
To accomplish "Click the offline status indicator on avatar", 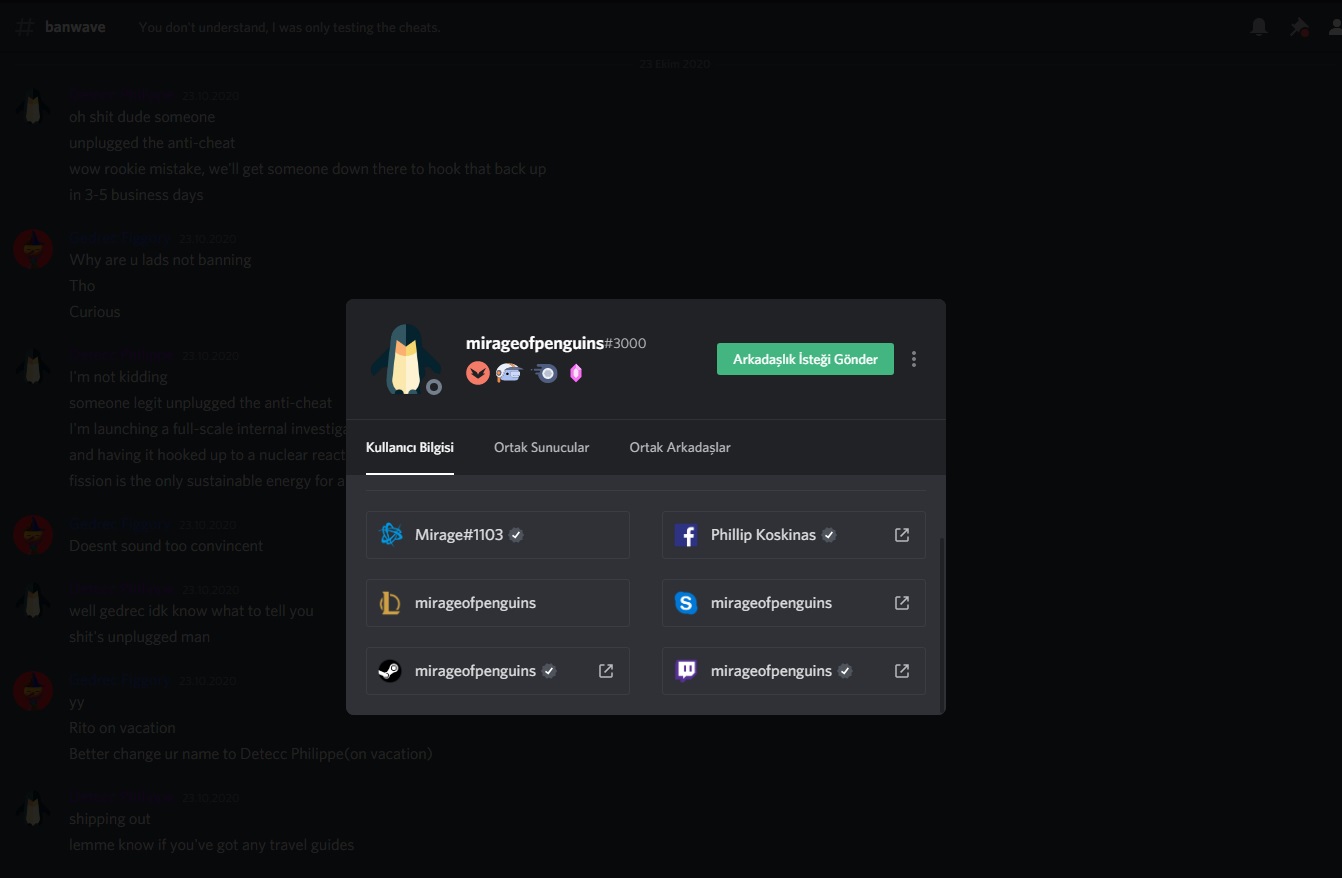I will [434, 387].
